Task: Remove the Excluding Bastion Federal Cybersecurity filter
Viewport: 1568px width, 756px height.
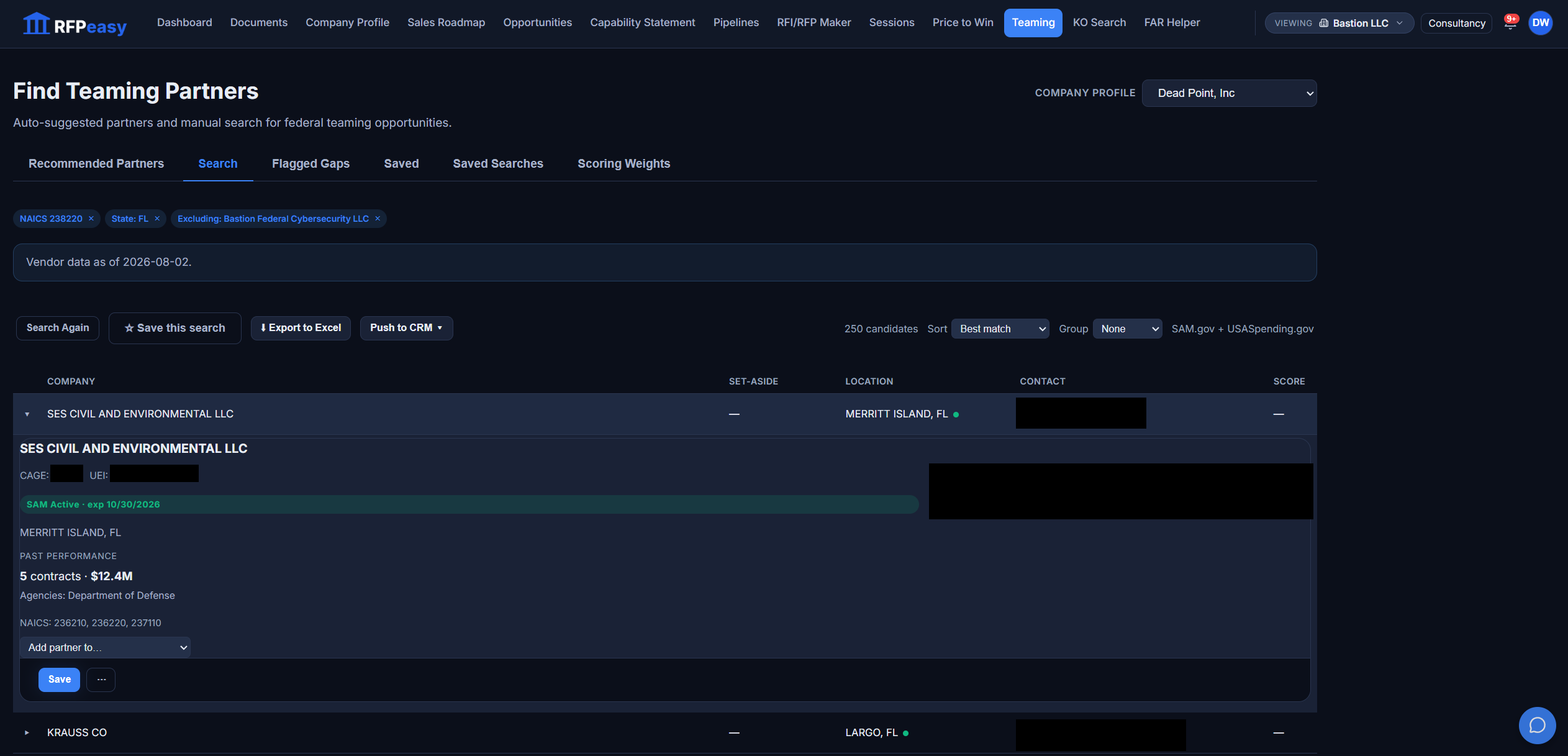Action: tap(378, 219)
